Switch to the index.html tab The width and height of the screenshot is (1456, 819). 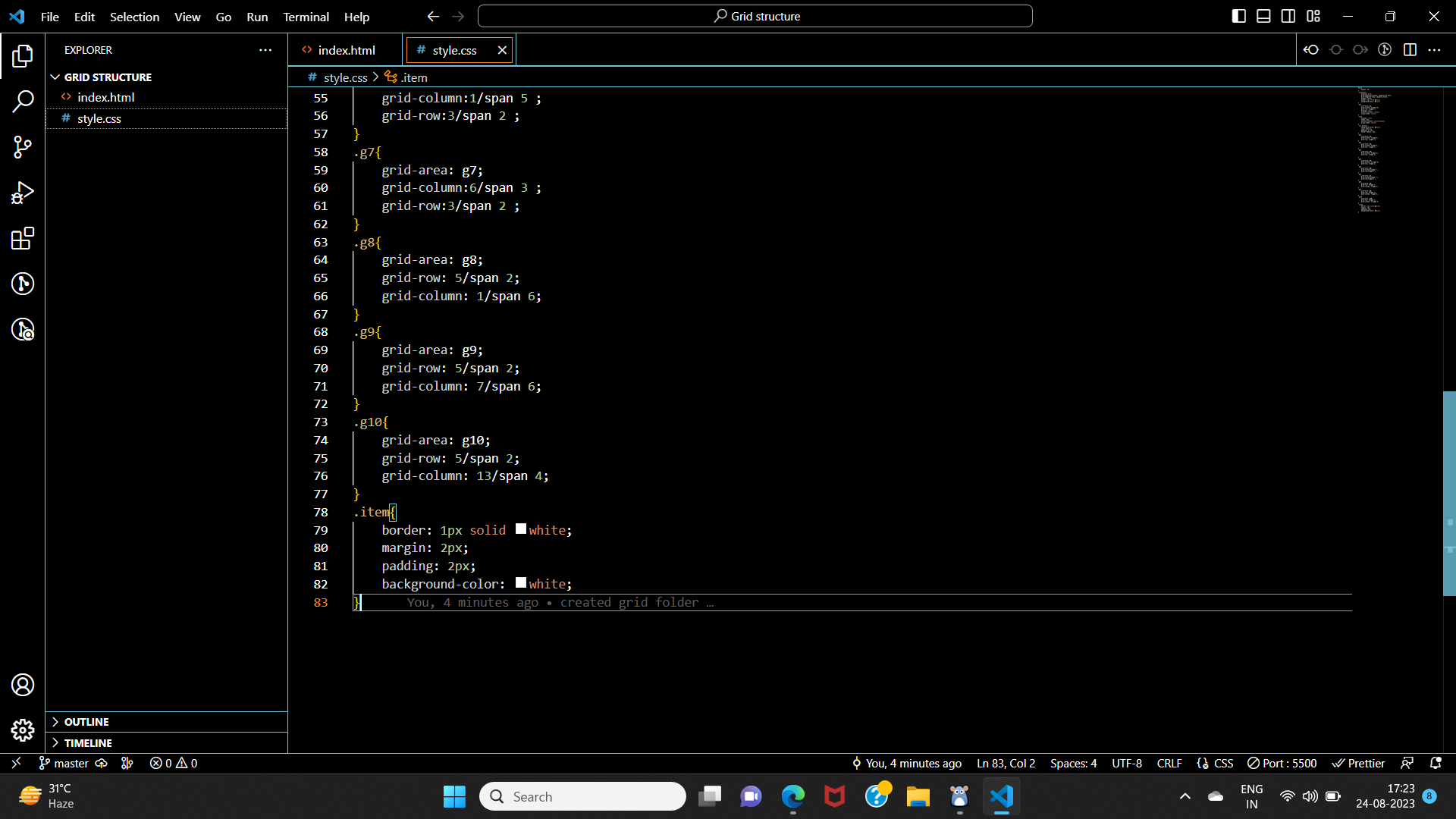click(346, 50)
